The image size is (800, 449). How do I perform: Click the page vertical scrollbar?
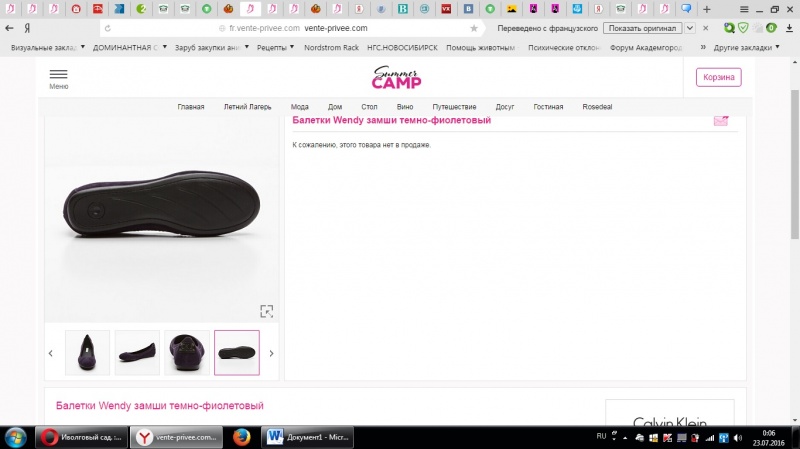tap(794, 163)
